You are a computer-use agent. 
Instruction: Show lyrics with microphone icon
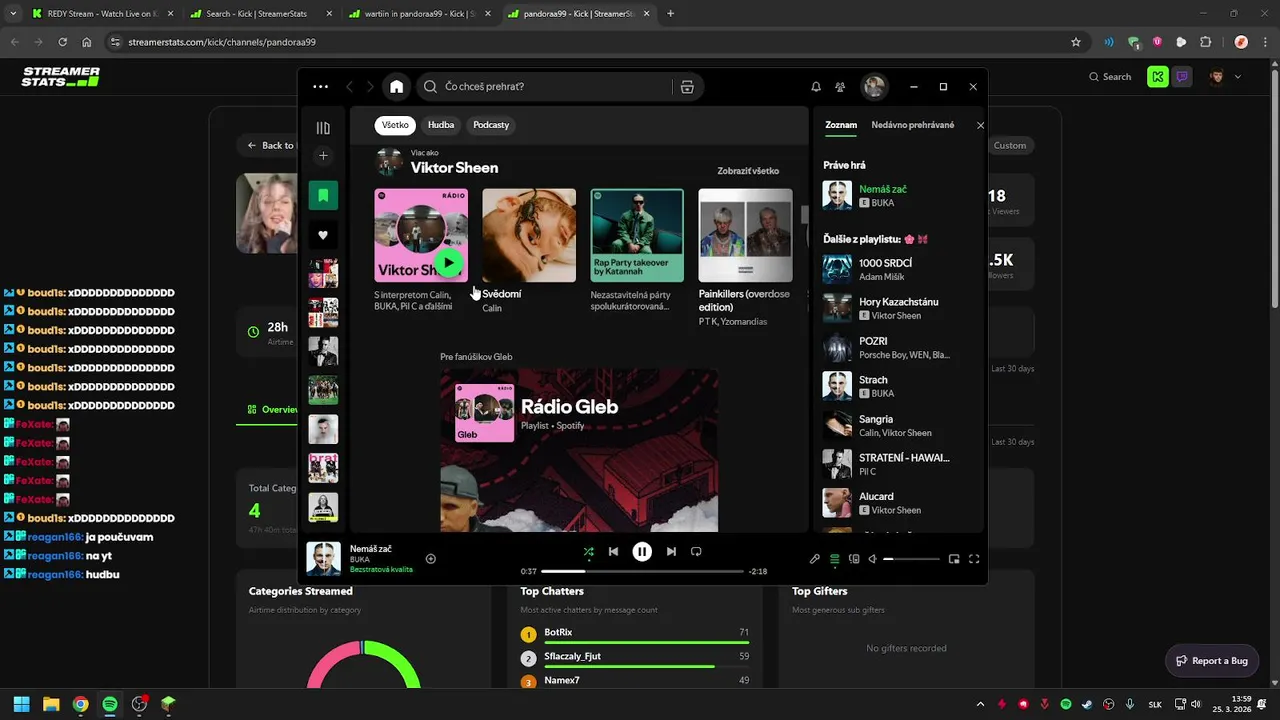pos(815,559)
